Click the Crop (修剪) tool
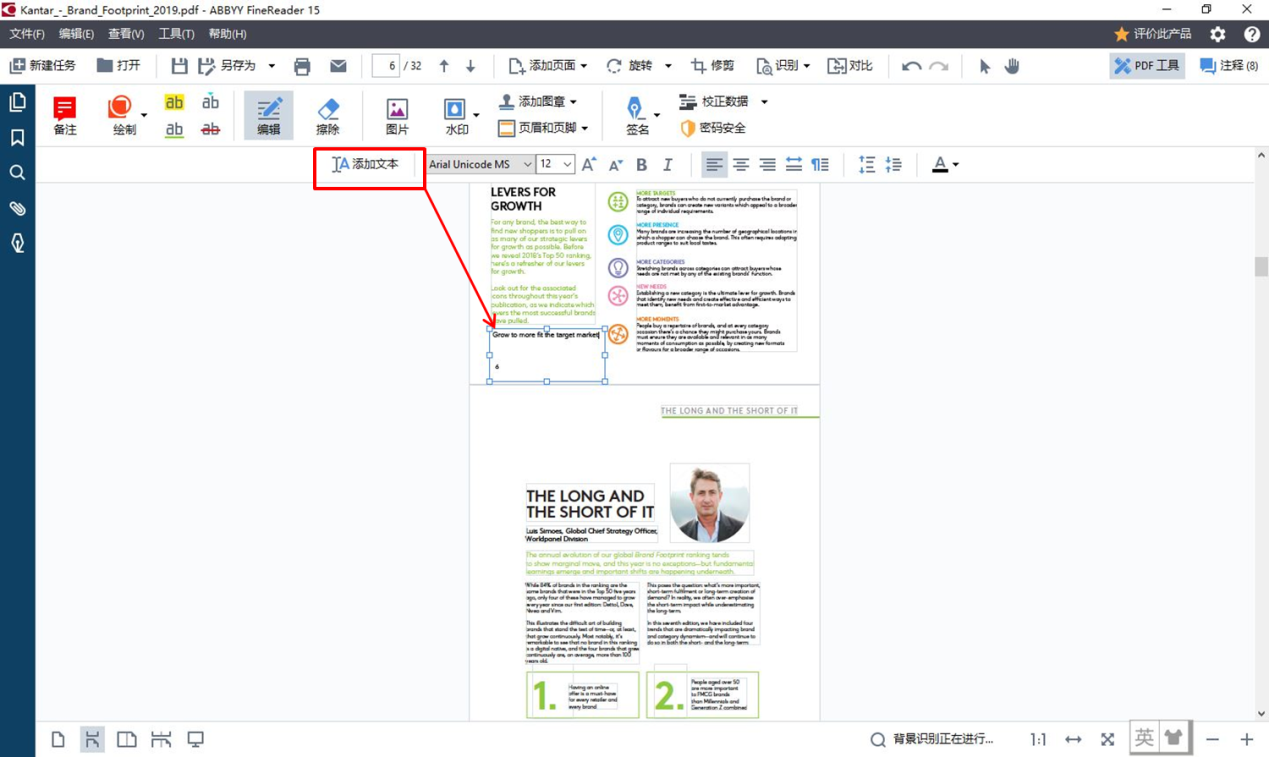The height and width of the screenshot is (757, 1269). [713, 66]
